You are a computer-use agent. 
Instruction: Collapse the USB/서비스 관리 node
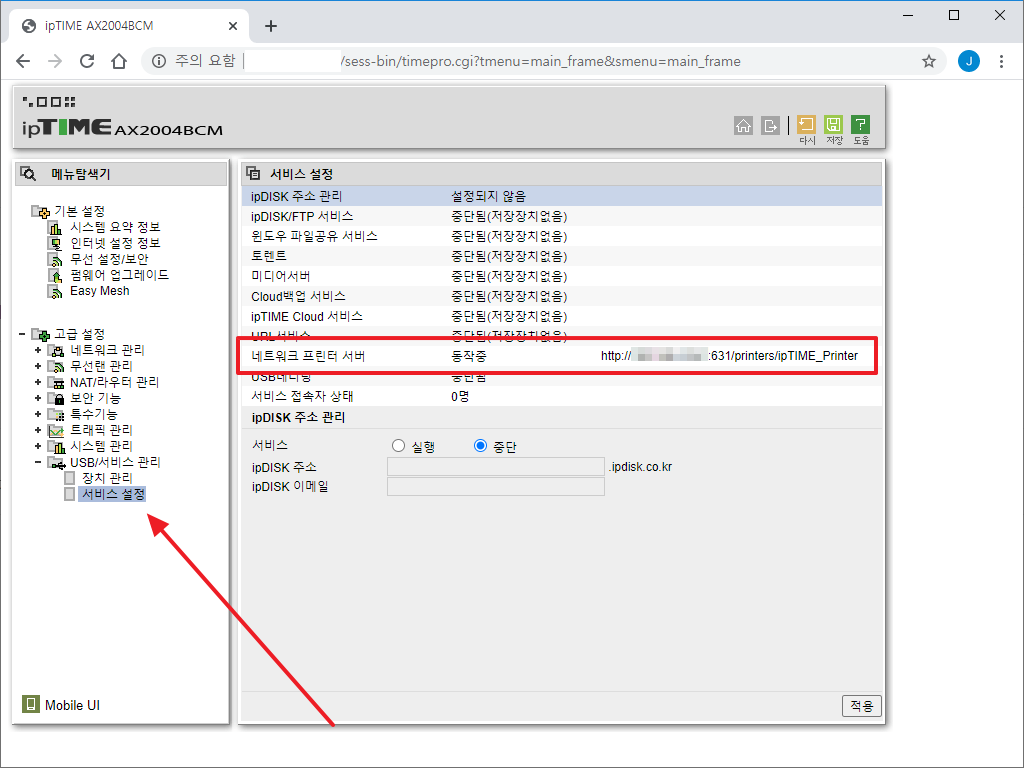coord(38,462)
